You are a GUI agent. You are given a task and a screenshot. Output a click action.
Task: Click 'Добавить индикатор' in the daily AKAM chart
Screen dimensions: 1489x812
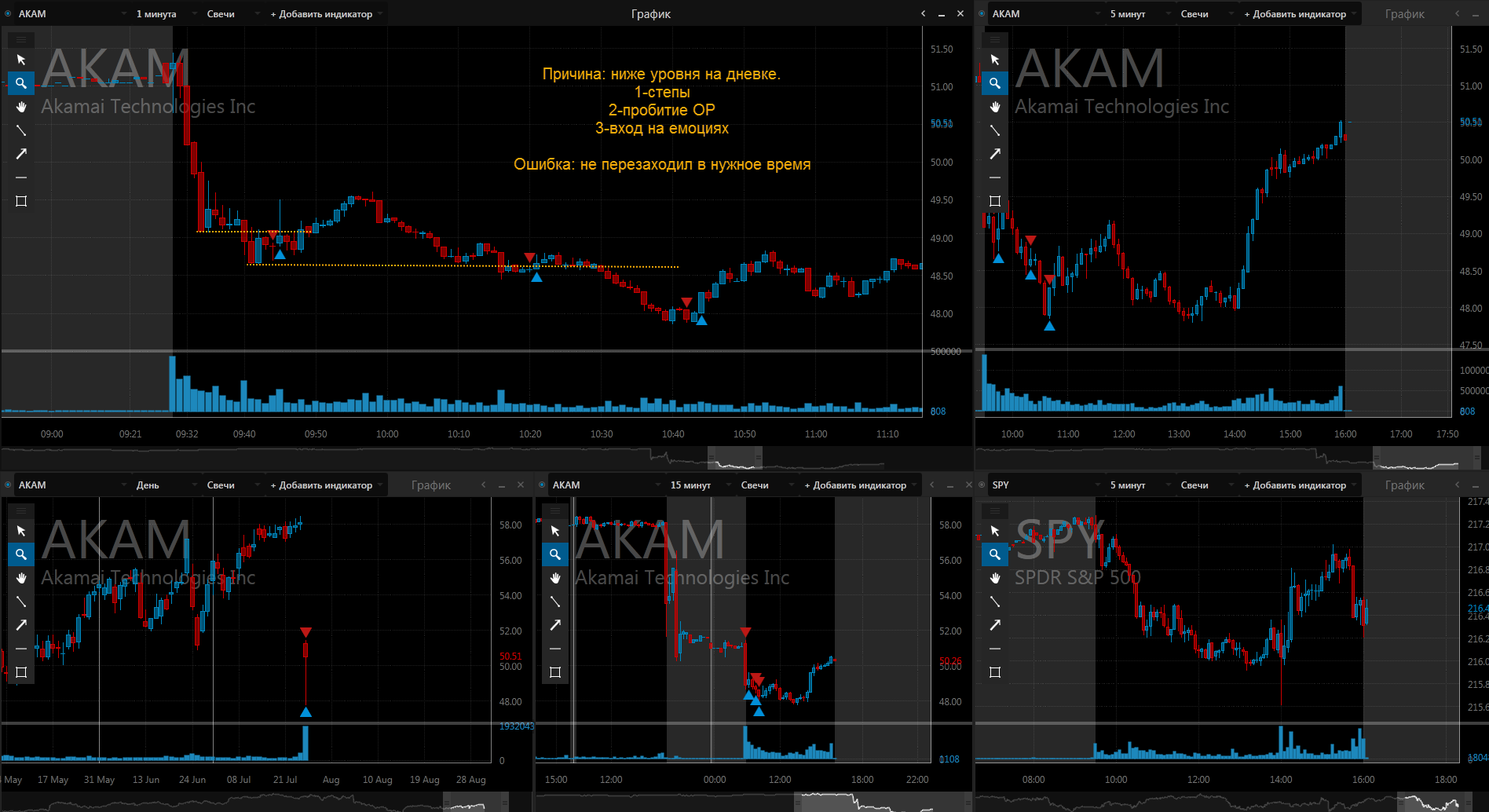tap(326, 485)
